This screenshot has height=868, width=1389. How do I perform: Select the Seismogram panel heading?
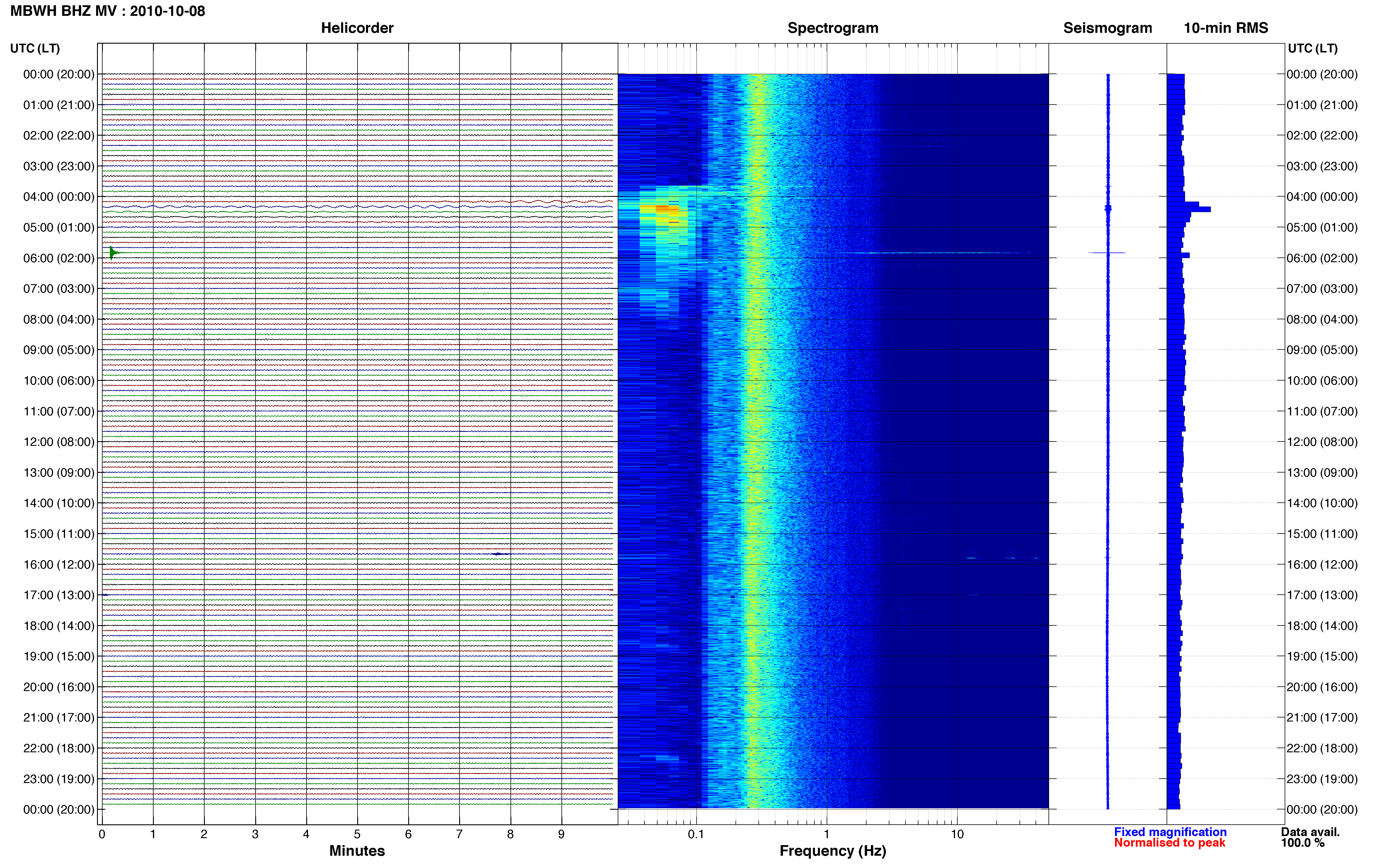click(1107, 28)
